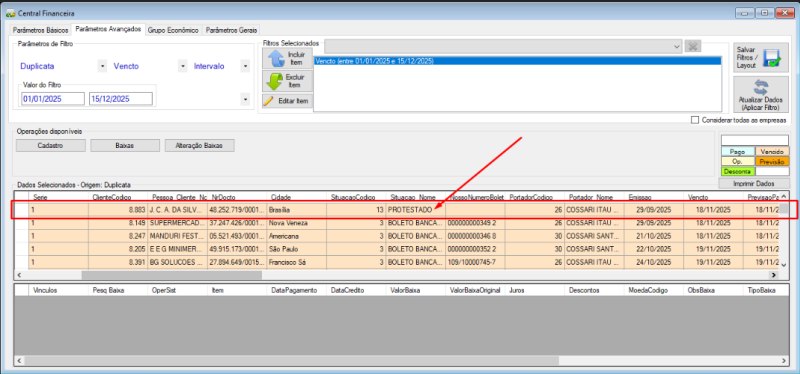Open the Duplicata dropdown arrow

[x=103, y=66]
